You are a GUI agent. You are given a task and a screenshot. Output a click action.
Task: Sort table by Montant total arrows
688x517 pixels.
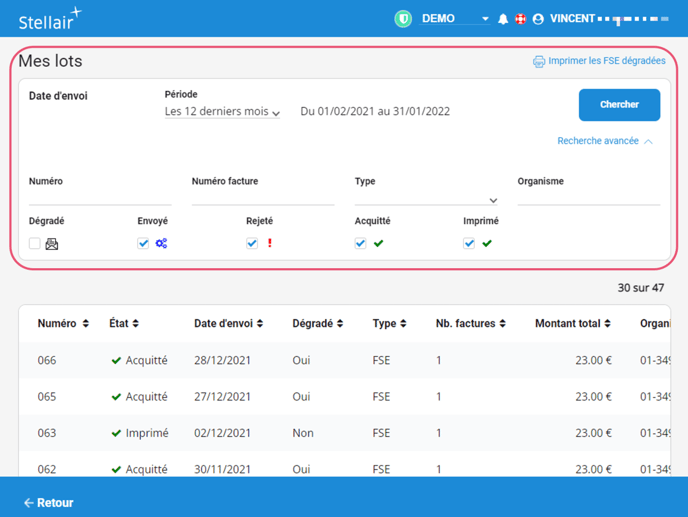(607, 324)
